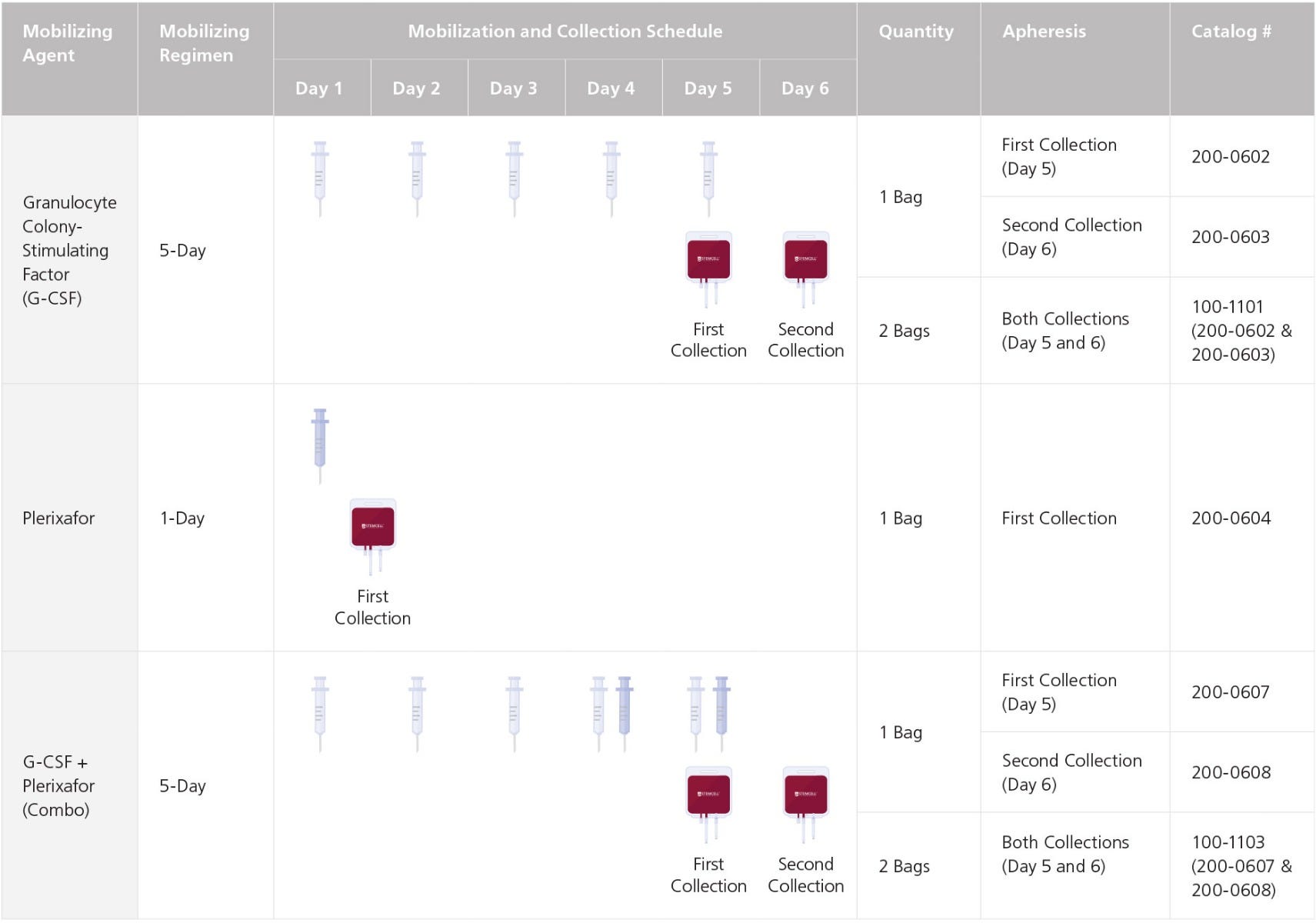Click the Plerixafor First Collection blood bag
The image size is (1316, 923).
pyautogui.click(x=373, y=532)
